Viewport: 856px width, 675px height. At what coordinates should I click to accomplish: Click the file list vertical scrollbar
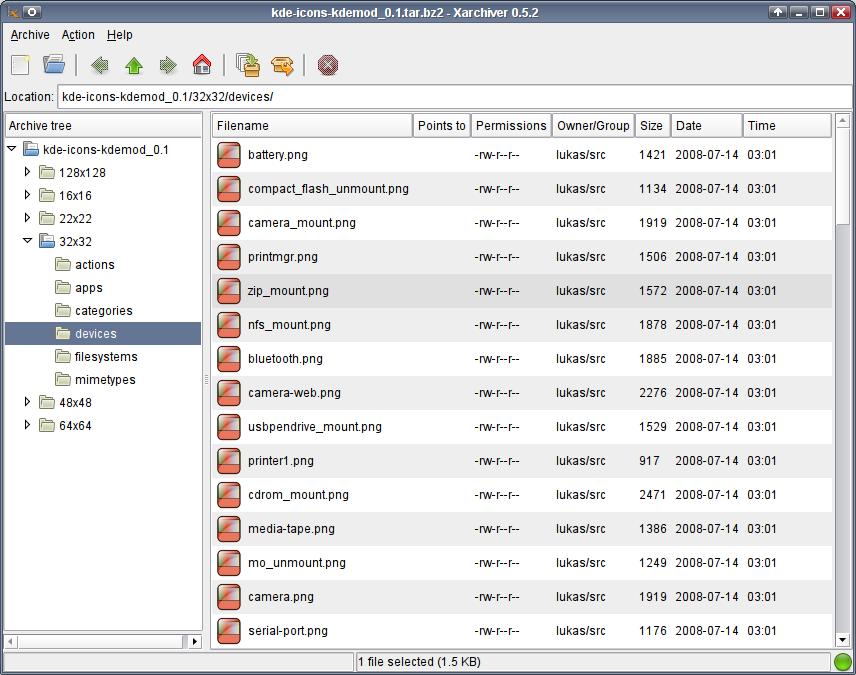click(x=842, y=400)
